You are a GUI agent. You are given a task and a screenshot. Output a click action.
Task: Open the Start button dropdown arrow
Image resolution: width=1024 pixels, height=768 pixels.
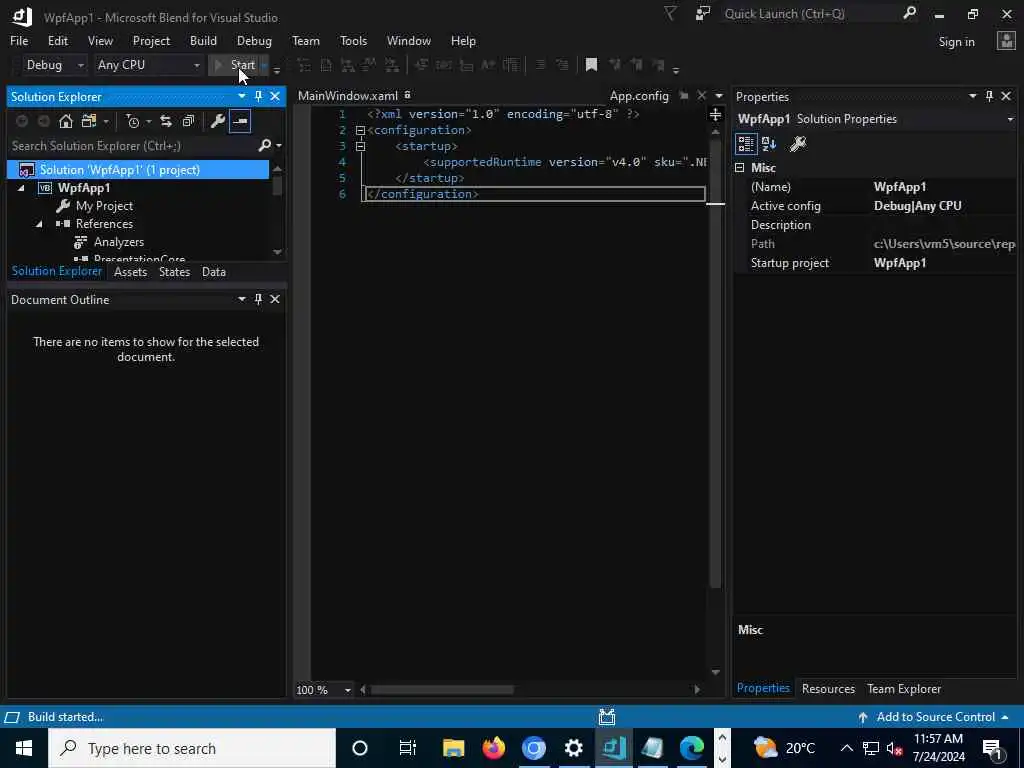pyautogui.click(x=264, y=65)
